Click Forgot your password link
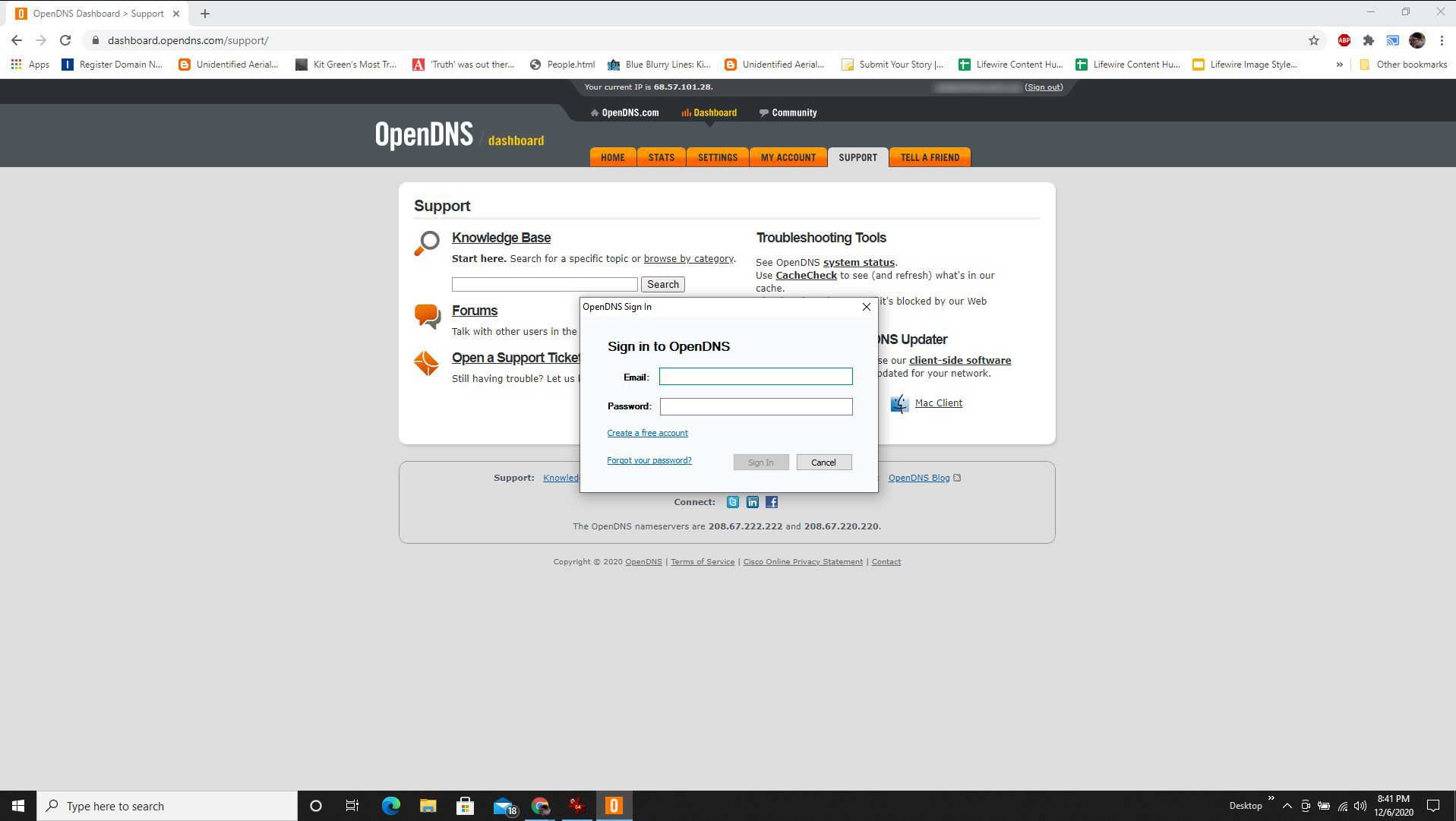 [x=649, y=460]
